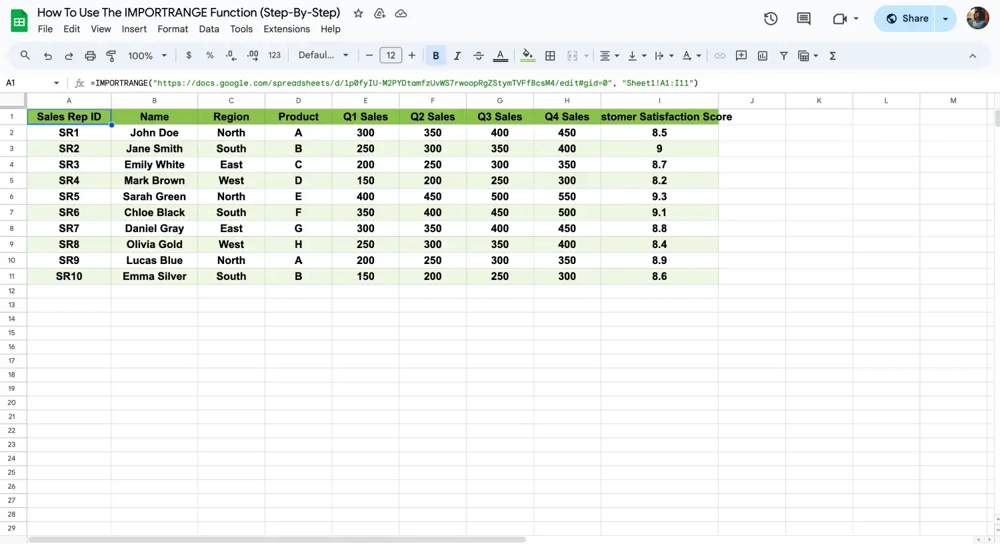Click the functions sigma icon
1000x544 pixels.
pyautogui.click(x=832, y=56)
